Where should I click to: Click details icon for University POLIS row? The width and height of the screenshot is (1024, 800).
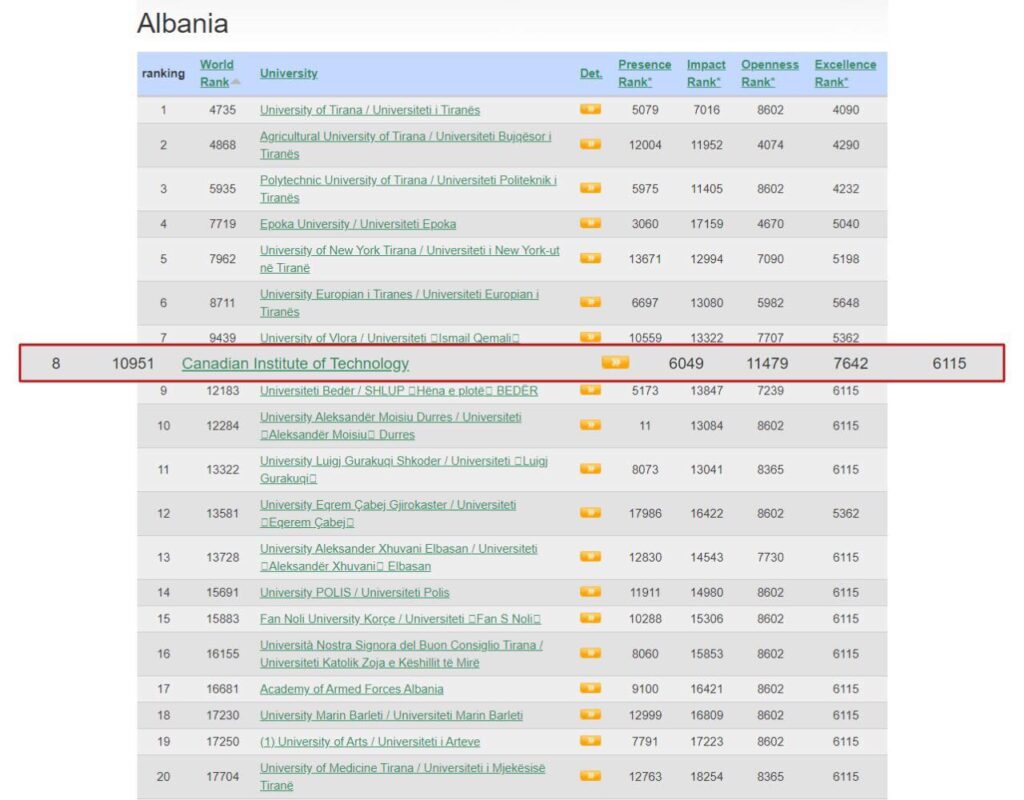pos(590,592)
